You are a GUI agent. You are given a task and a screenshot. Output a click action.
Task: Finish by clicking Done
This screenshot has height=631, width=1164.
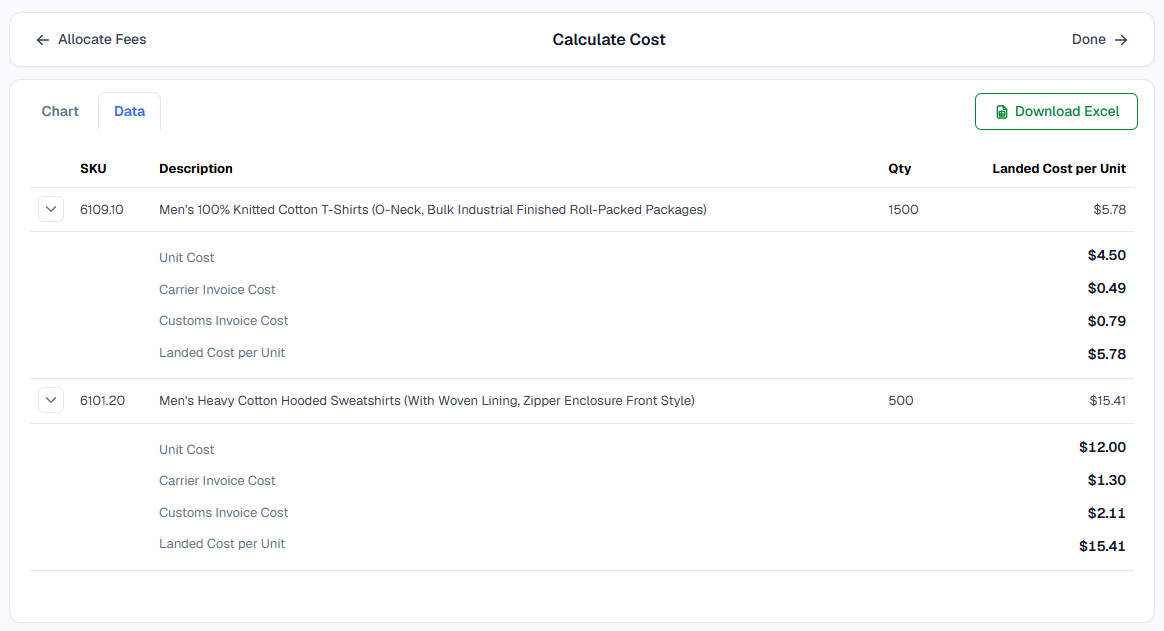pyautogui.click(x=1099, y=40)
